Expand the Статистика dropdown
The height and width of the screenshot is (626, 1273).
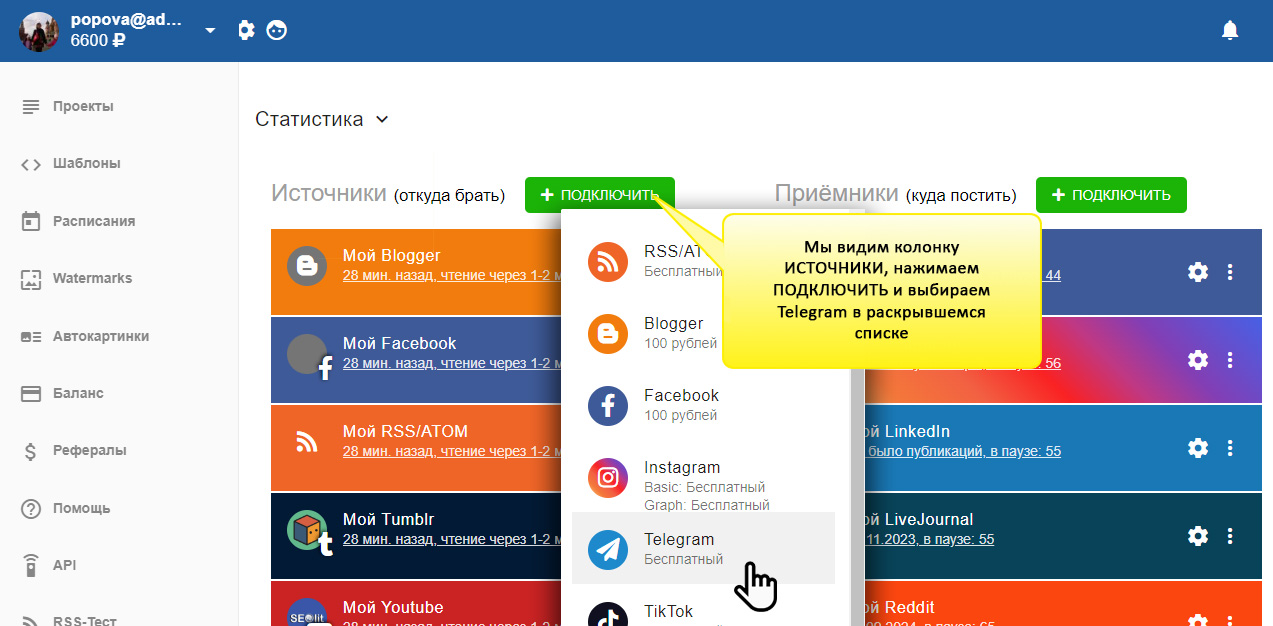322,119
